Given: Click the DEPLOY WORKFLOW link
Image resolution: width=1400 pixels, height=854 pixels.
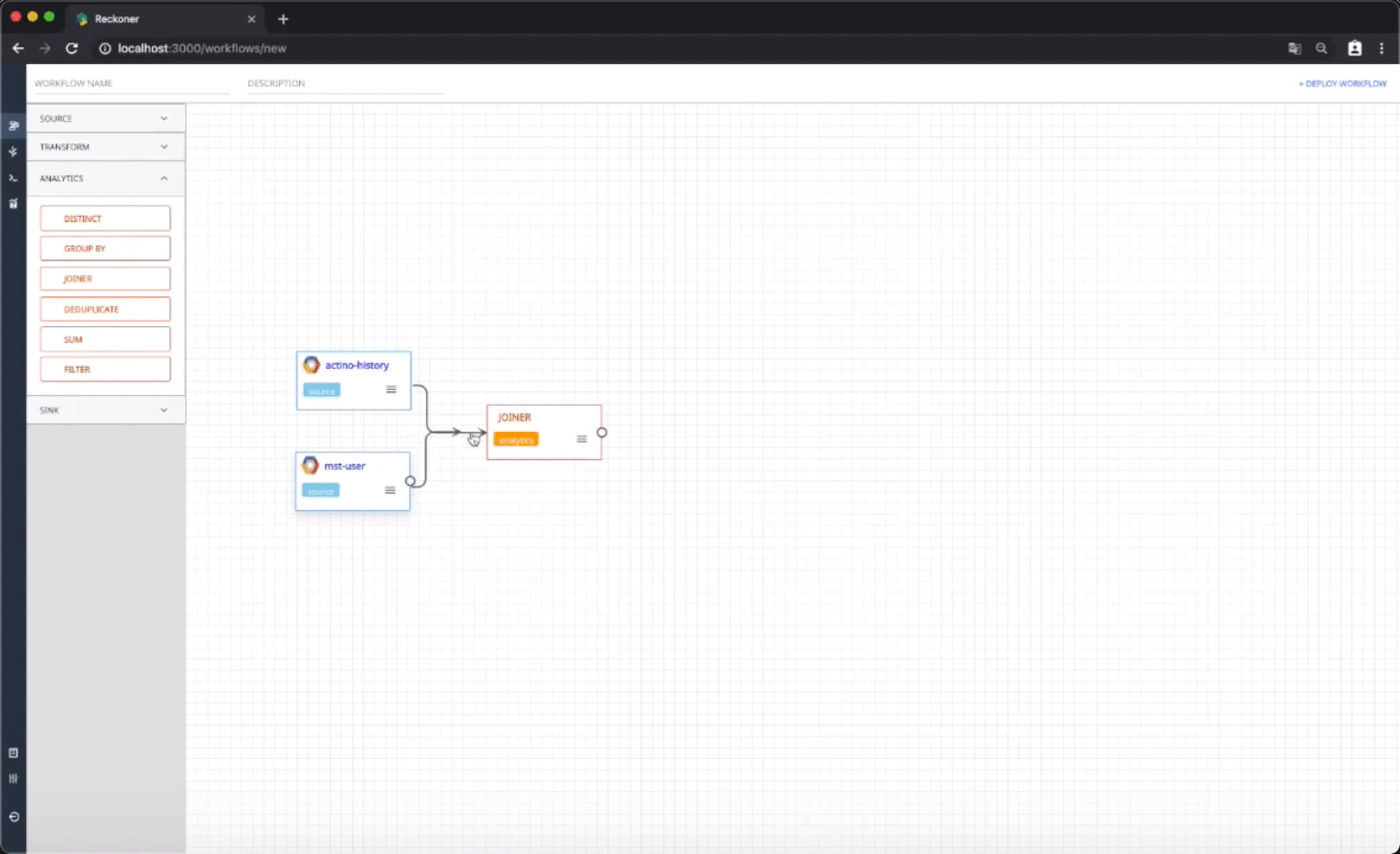Looking at the screenshot, I should coord(1343,84).
